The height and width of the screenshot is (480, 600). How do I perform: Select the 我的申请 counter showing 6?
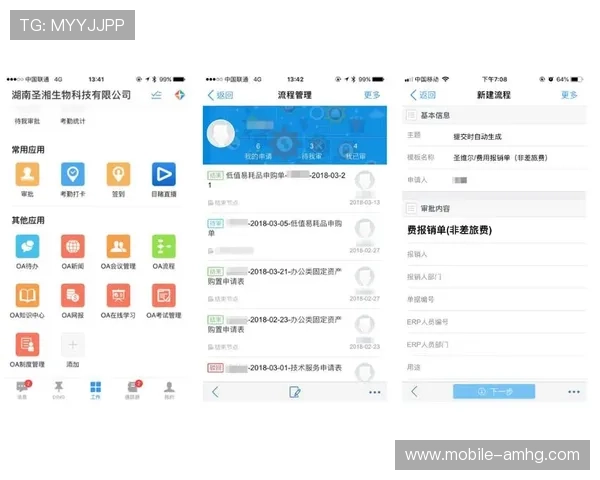(x=258, y=151)
